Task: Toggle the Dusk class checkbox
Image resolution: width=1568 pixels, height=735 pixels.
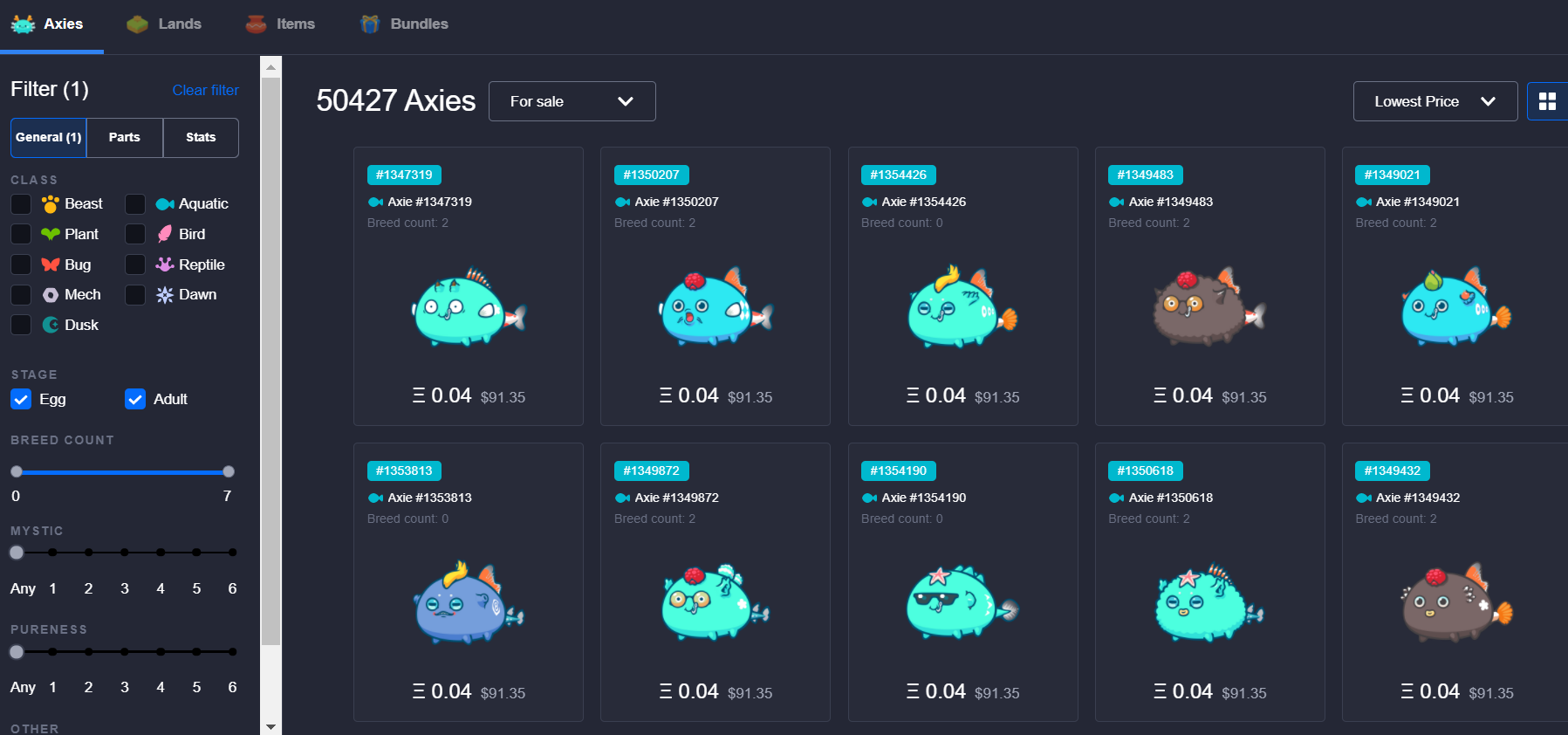Action: 21,325
